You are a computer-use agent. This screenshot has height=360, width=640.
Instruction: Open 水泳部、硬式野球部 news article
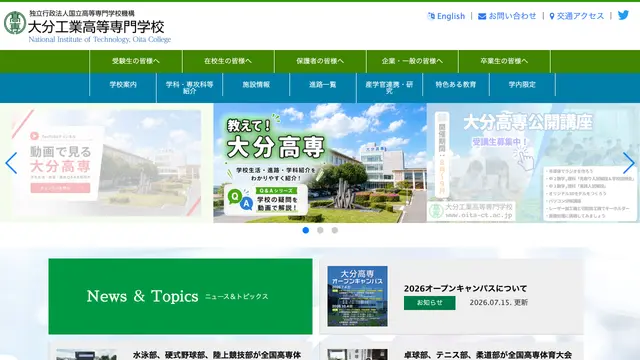tap(217, 355)
